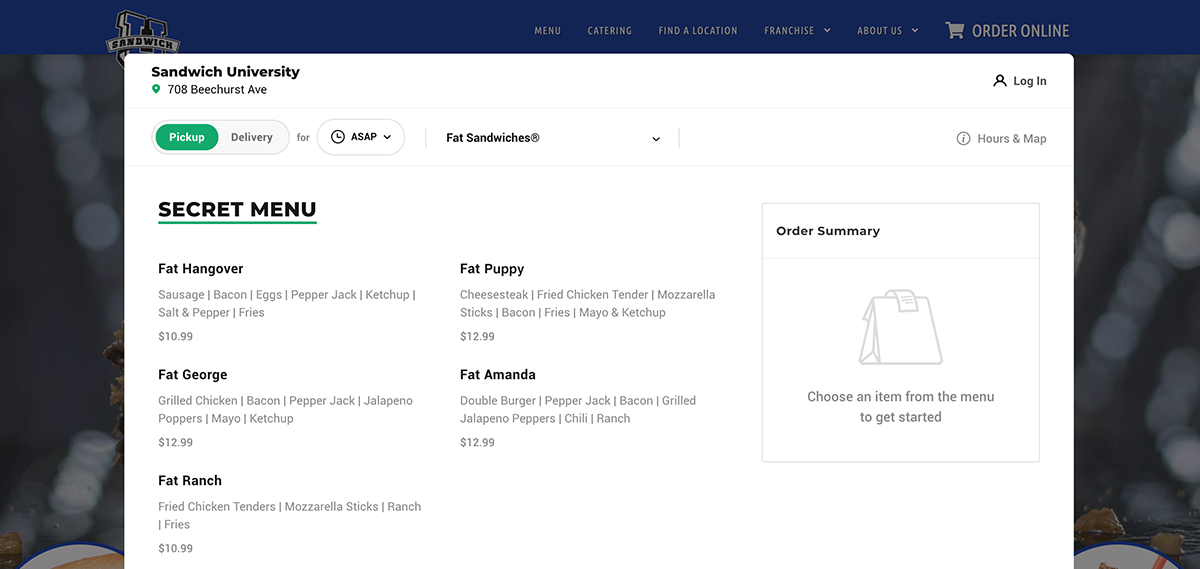Expand the Franchise menu
Image resolution: width=1200 pixels, height=569 pixels.
[797, 31]
